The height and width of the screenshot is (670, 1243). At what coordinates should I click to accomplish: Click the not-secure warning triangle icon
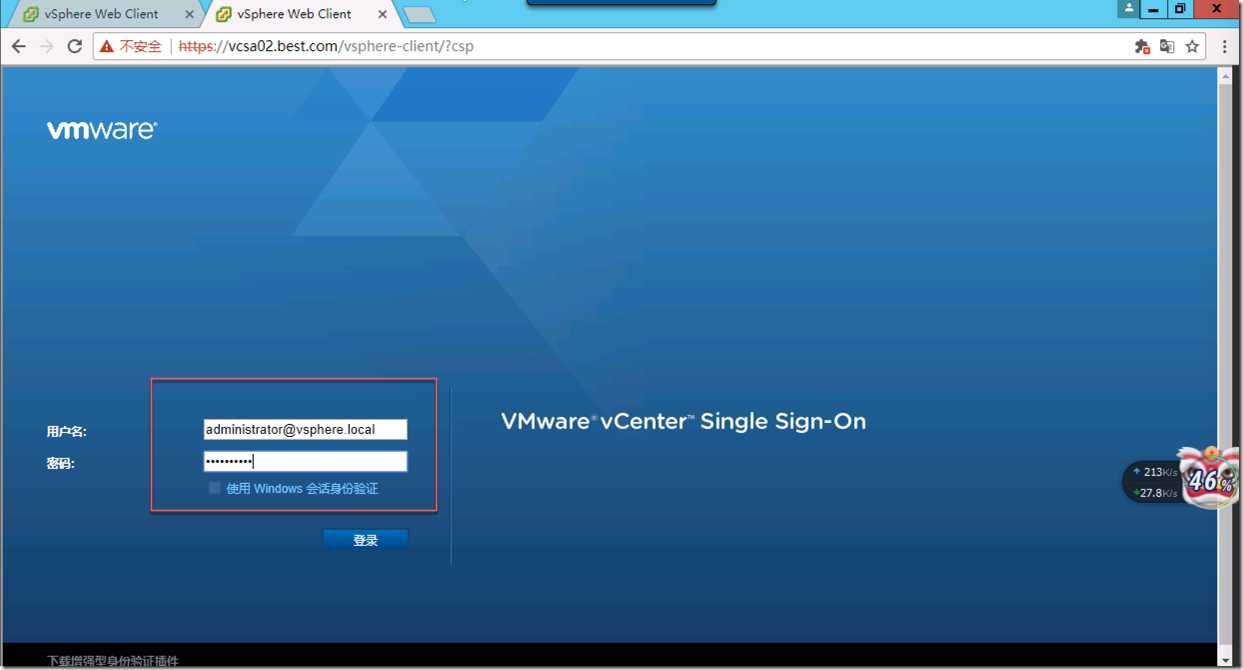[x=107, y=46]
